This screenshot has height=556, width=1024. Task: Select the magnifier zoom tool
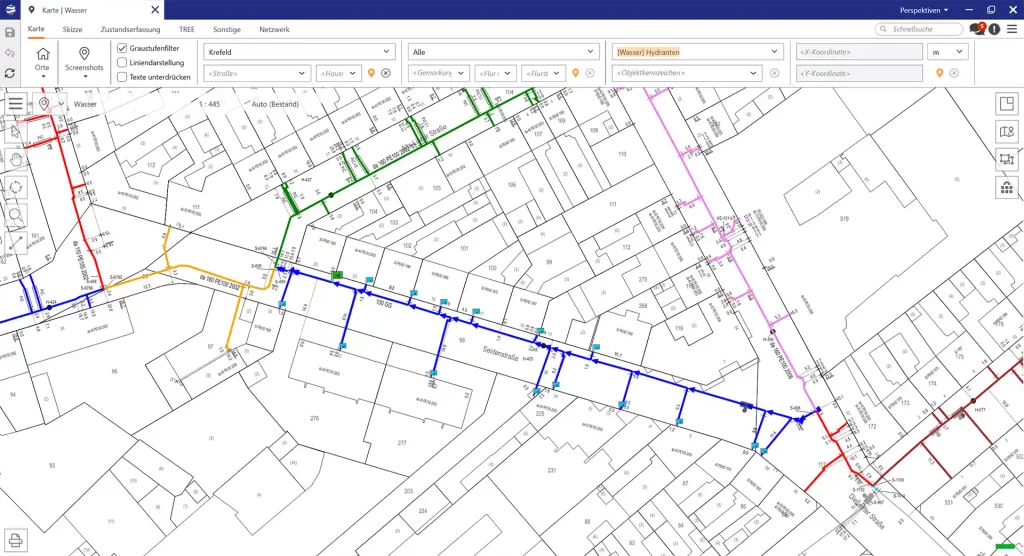[16, 214]
